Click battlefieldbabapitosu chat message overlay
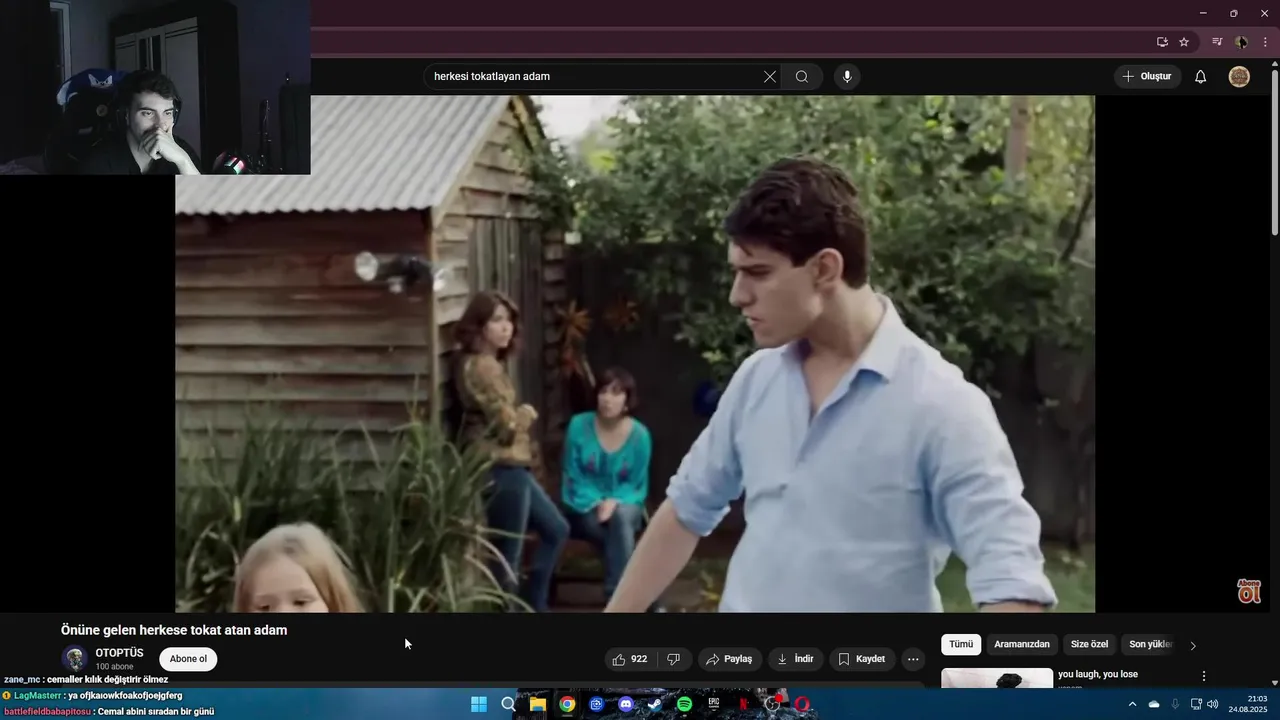Screen dimensions: 1280x720 [109, 712]
